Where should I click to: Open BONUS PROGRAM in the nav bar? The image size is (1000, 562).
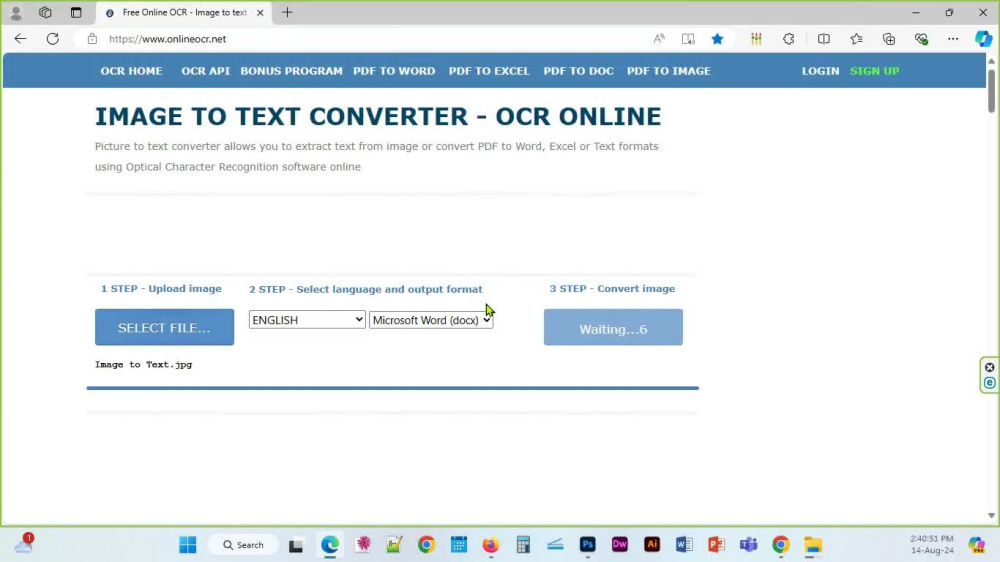click(291, 71)
